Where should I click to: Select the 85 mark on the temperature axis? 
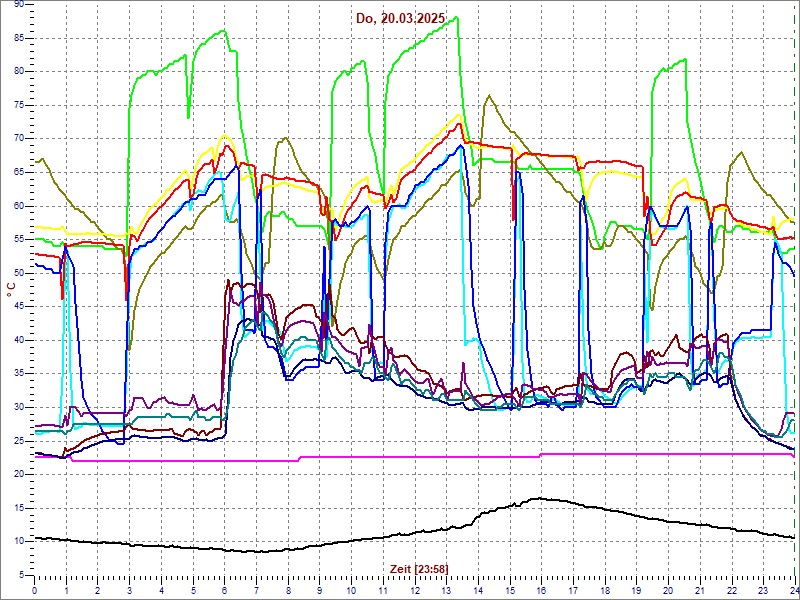point(19,38)
